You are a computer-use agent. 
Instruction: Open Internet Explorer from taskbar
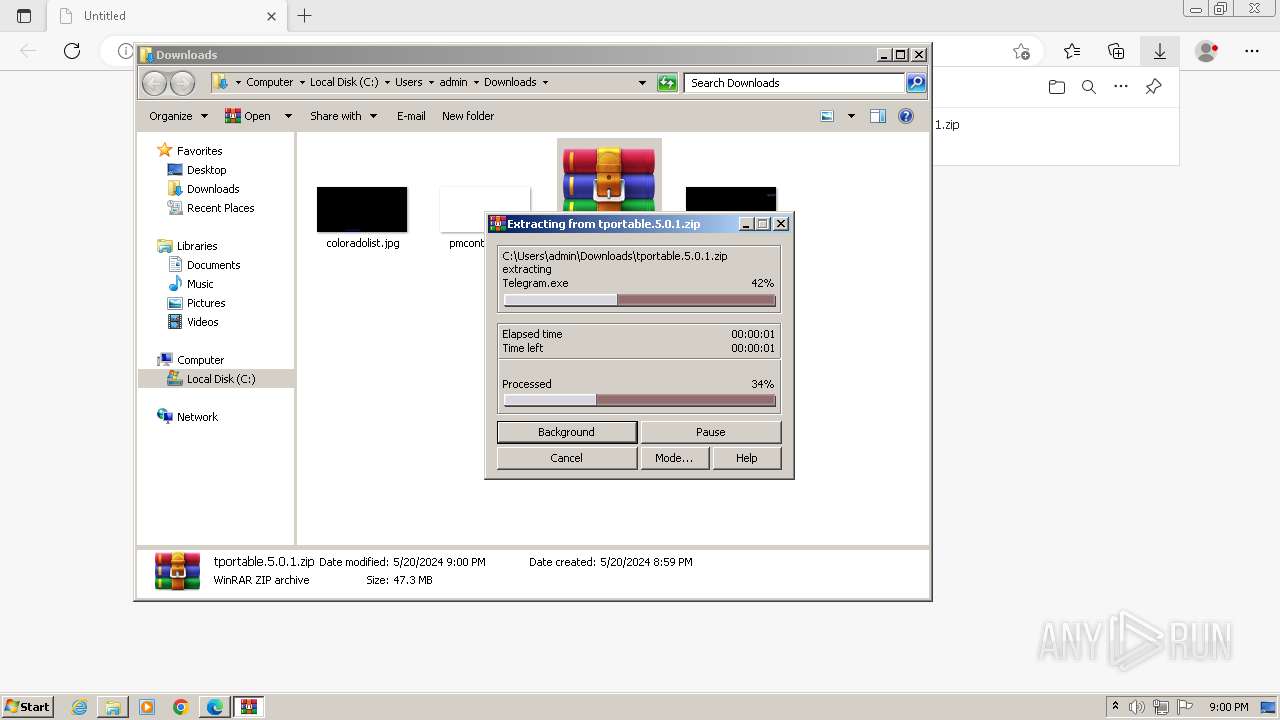pyautogui.click(x=79, y=707)
